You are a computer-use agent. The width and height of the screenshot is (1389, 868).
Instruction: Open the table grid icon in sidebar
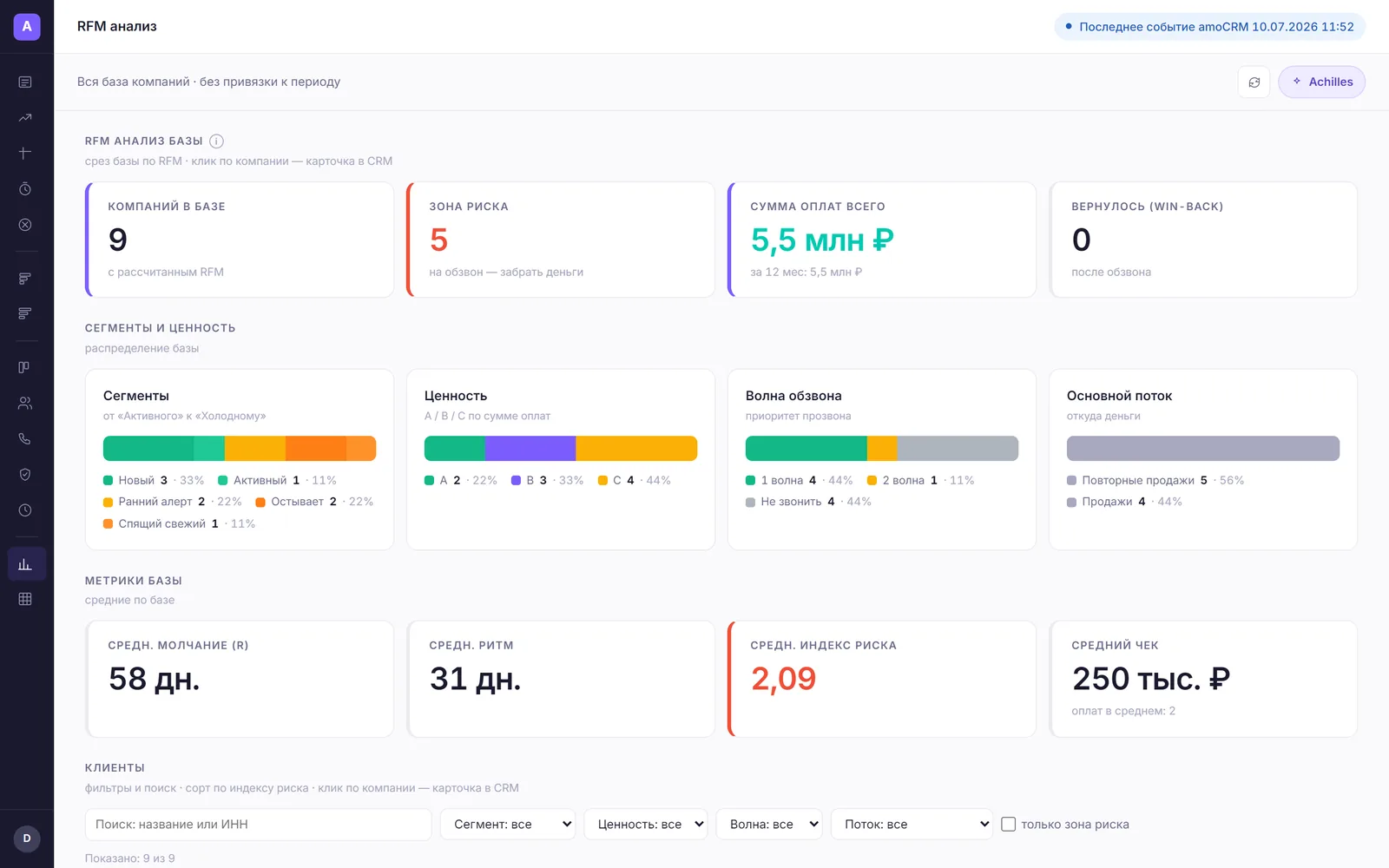point(25,599)
